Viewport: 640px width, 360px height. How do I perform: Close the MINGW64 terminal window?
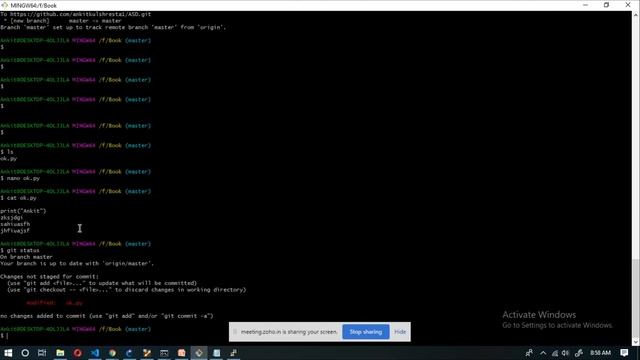click(x=628, y=5)
